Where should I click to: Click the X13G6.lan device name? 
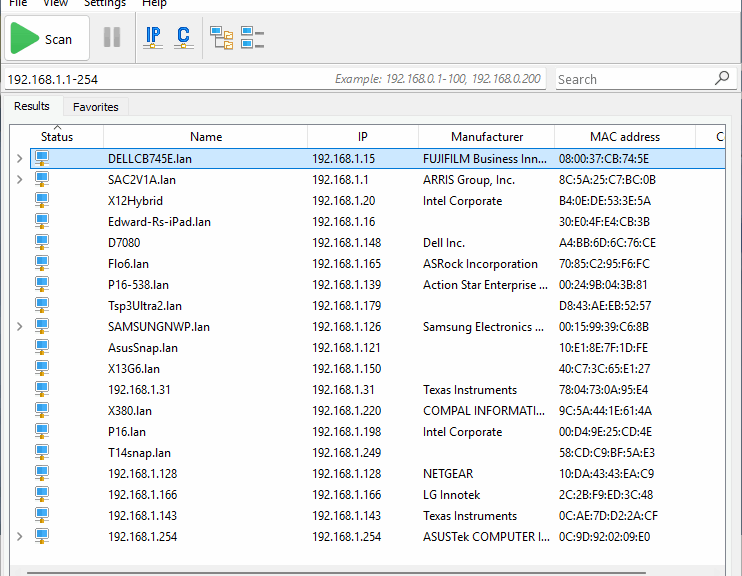134,369
